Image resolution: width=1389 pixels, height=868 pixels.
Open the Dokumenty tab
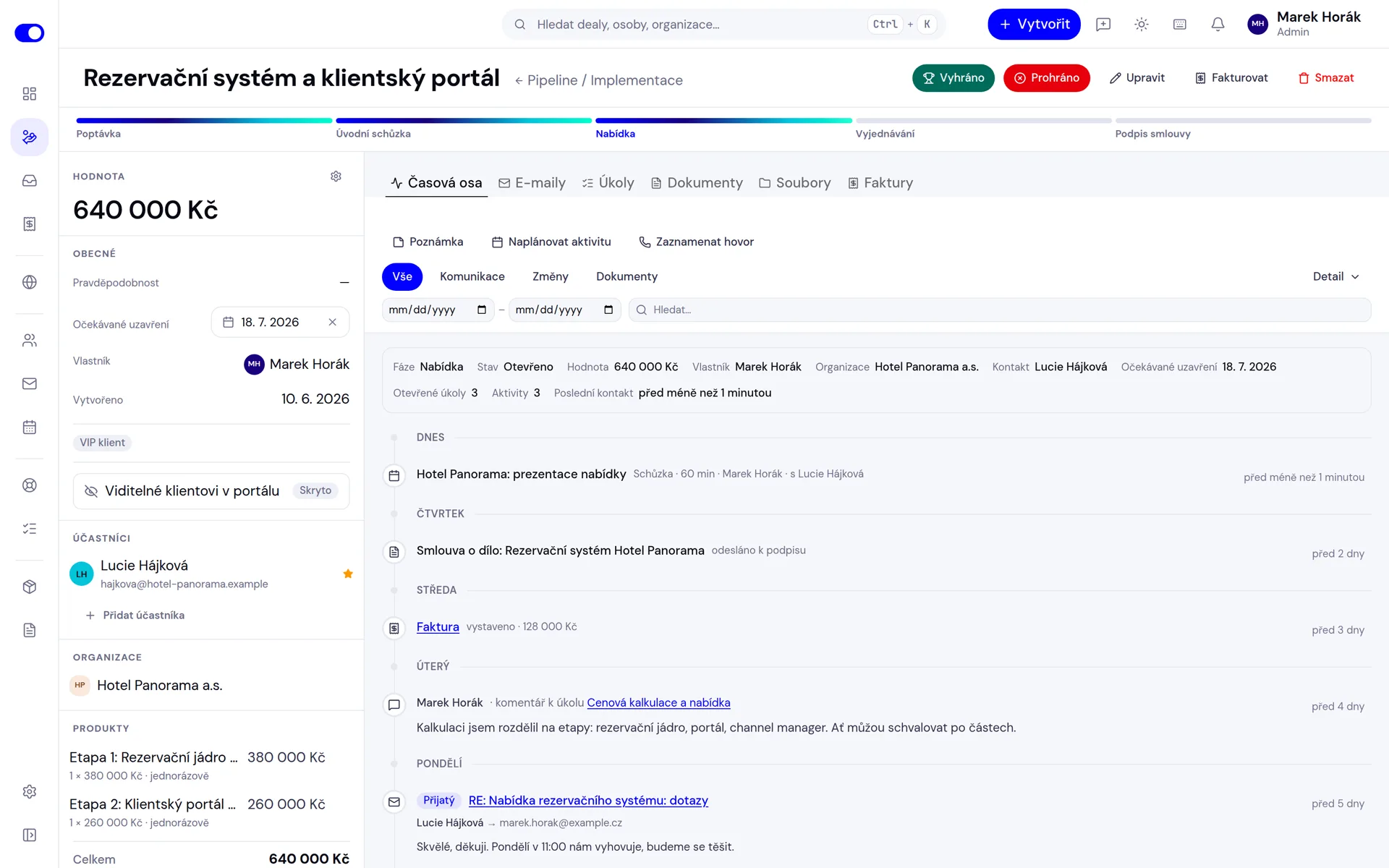pyautogui.click(x=697, y=183)
